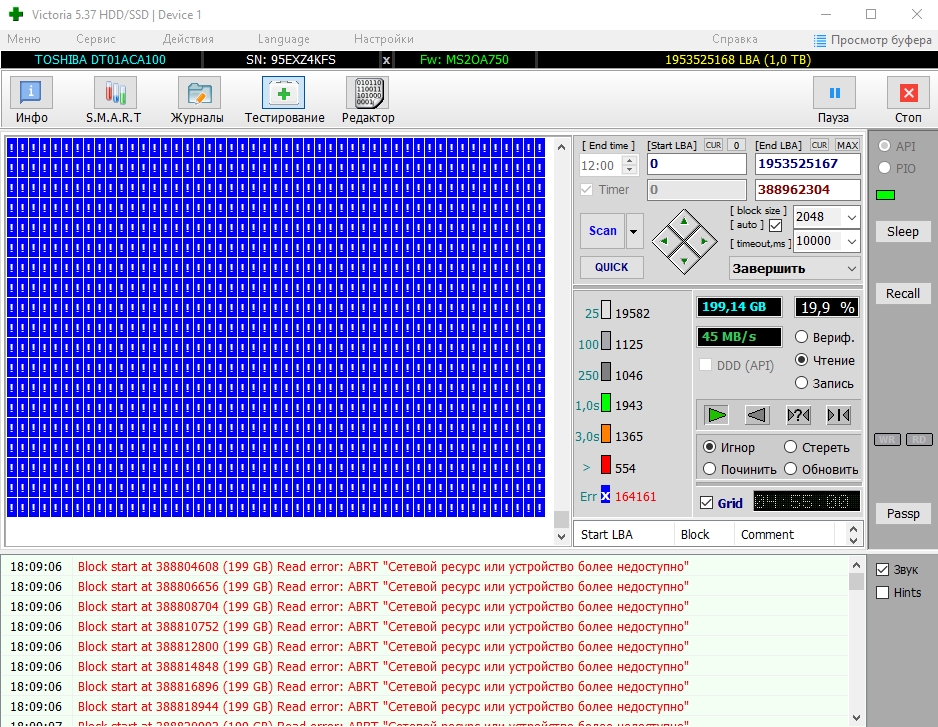Click the RD indicator
The width and height of the screenshot is (938, 727).
919,440
